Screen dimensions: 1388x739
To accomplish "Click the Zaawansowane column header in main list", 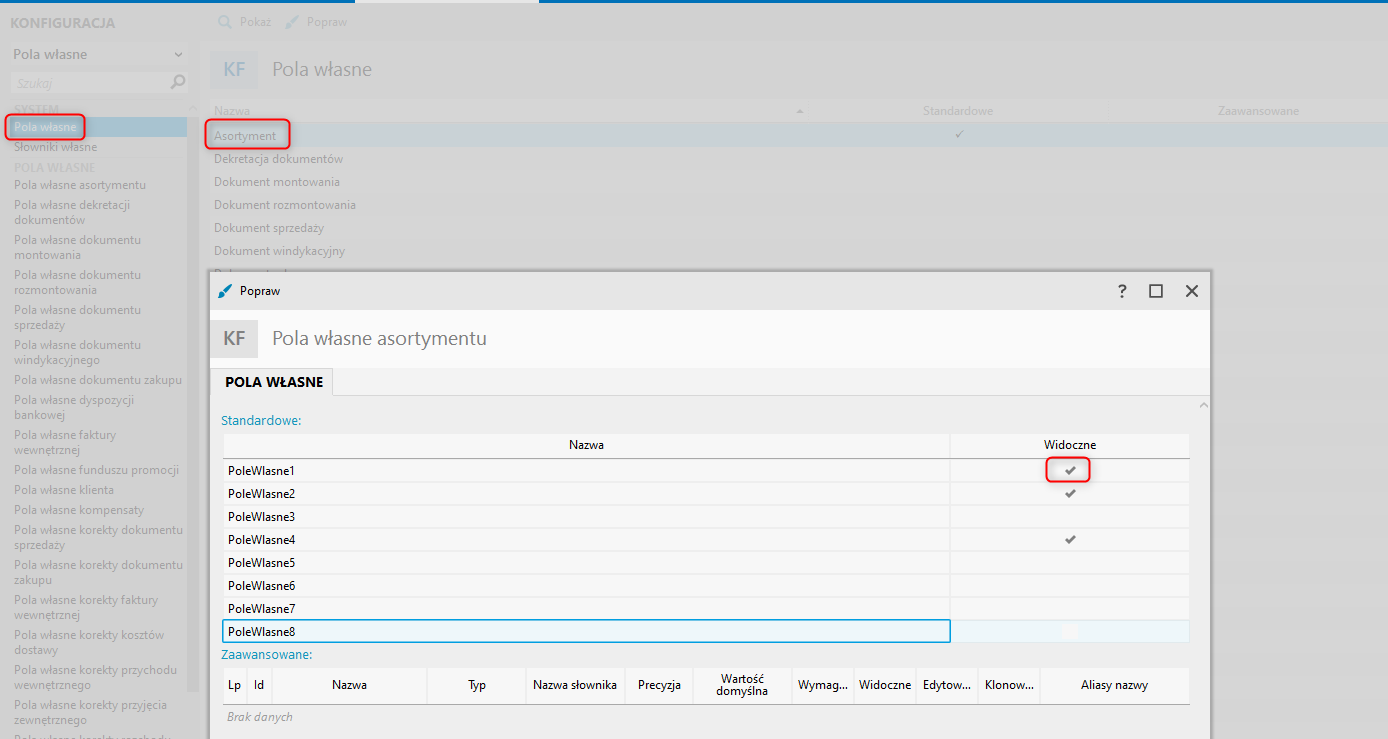I will (1258, 111).
